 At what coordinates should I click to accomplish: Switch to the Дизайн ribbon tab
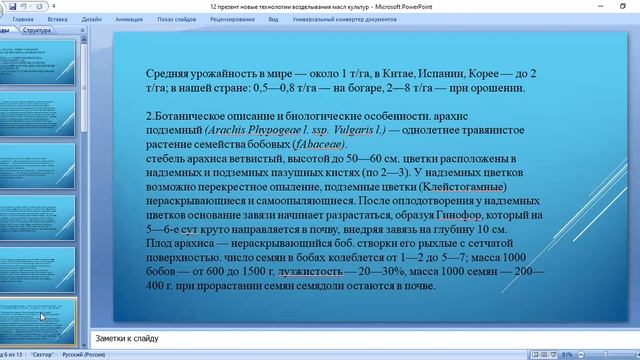(x=91, y=19)
